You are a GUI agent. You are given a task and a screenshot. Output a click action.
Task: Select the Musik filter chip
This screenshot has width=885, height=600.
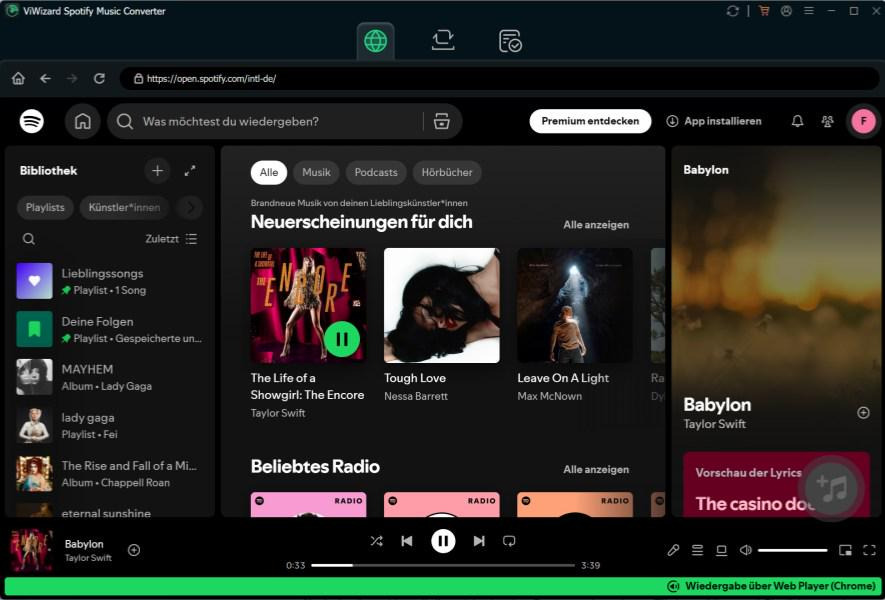[x=316, y=172]
